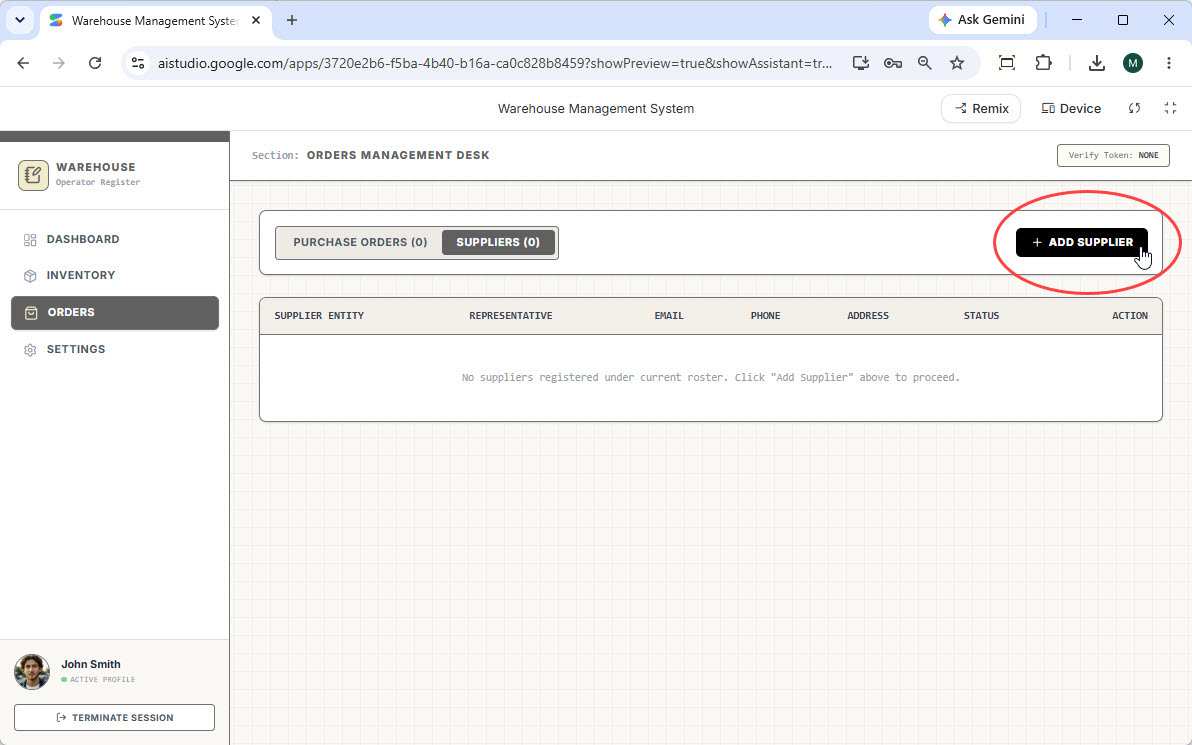Click the Supplier Entity column header
Image resolution: width=1192 pixels, height=745 pixels.
[319, 315]
